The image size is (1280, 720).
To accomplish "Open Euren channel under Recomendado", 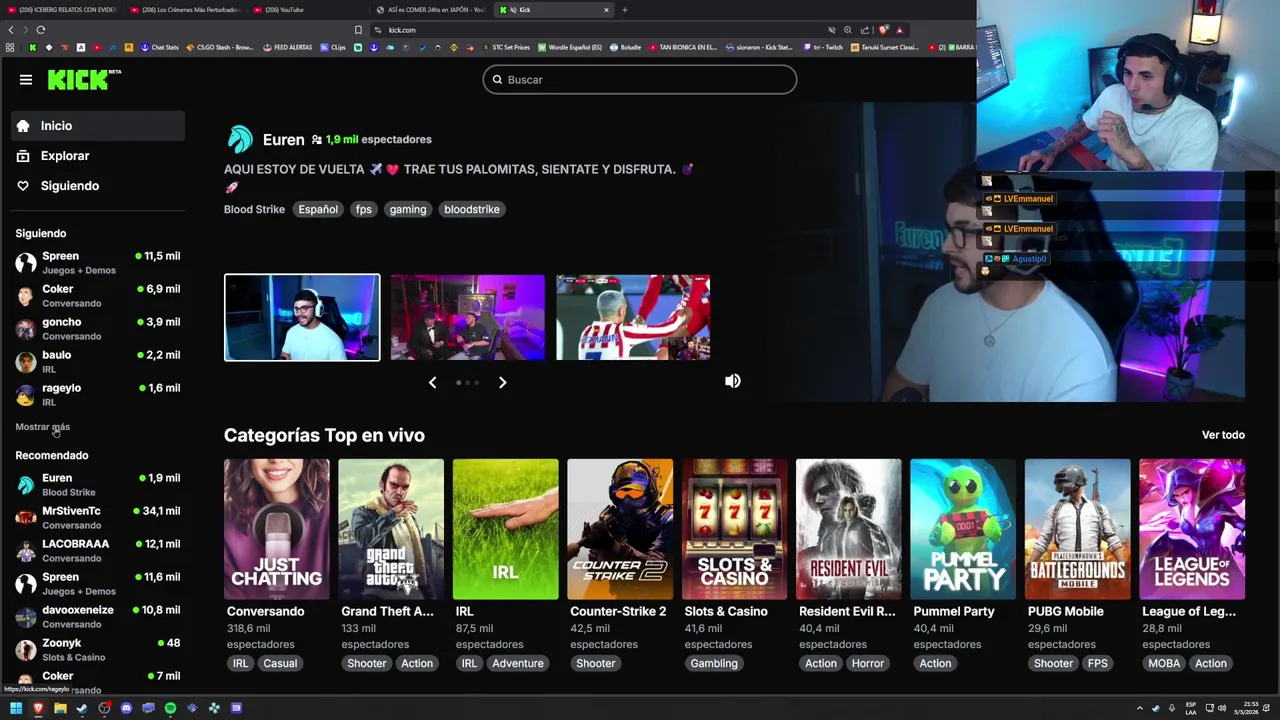I will 98,484.
